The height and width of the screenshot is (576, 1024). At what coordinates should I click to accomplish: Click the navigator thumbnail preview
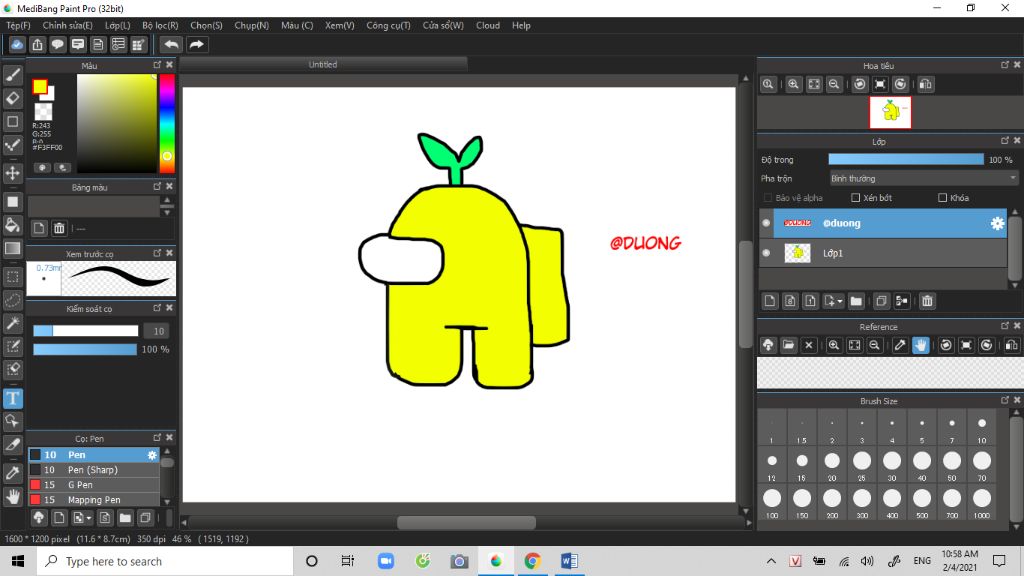(890, 112)
